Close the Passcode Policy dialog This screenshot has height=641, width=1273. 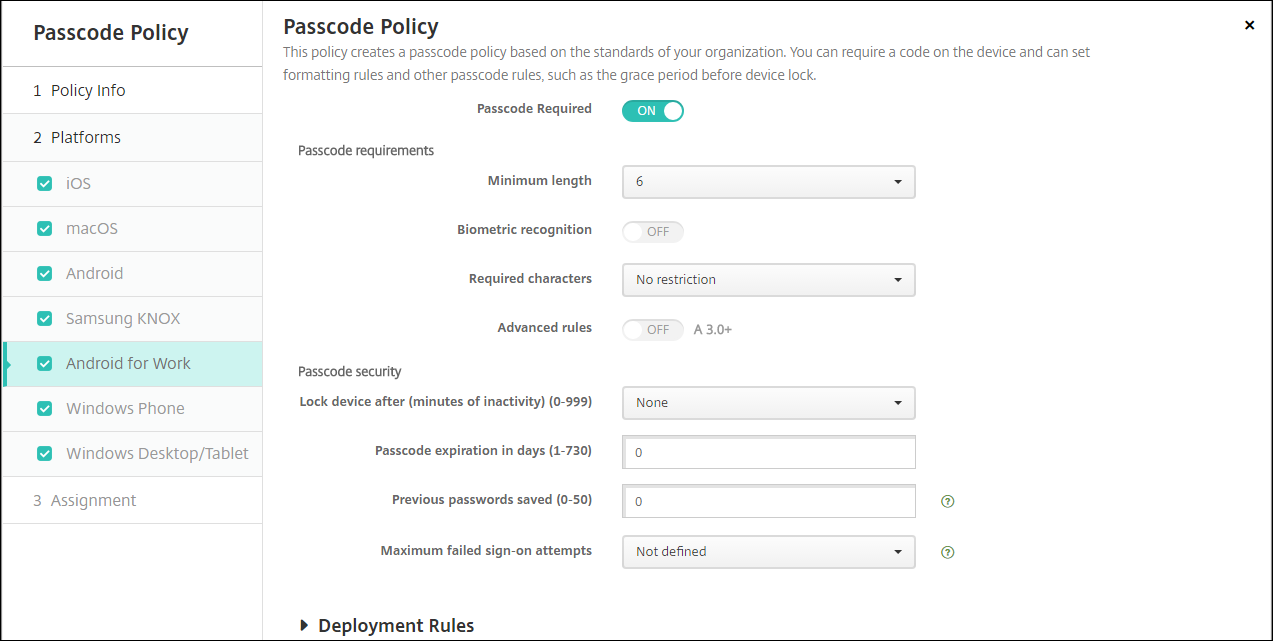1249,26
